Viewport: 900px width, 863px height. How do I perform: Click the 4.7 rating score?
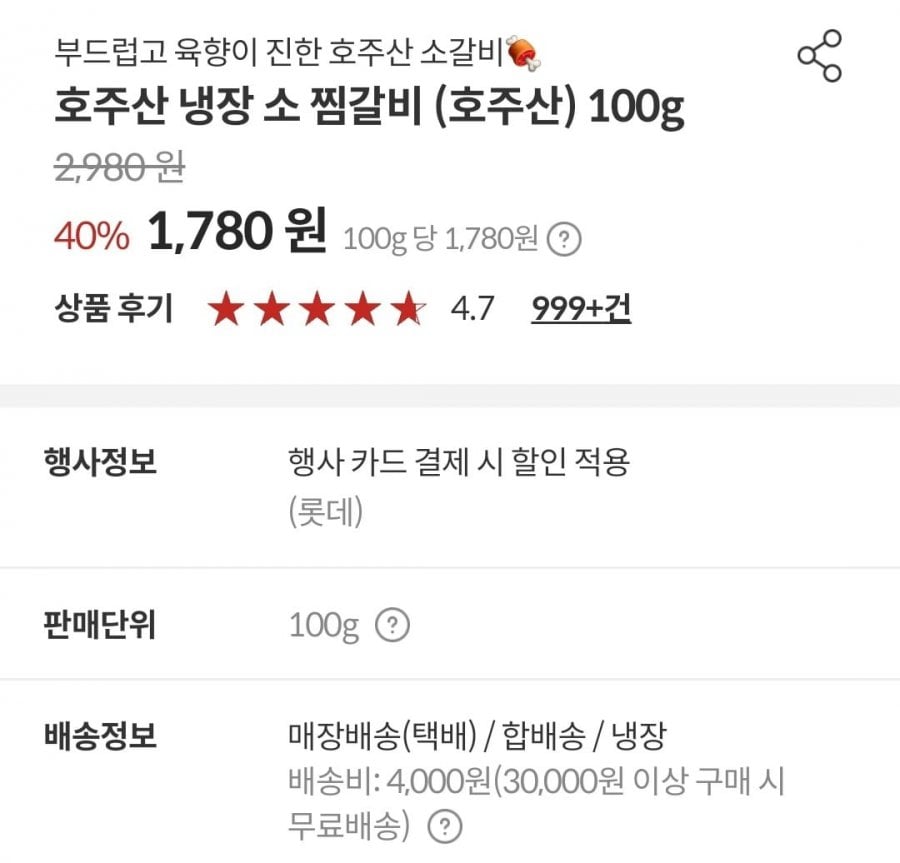[x=472, y=309]
